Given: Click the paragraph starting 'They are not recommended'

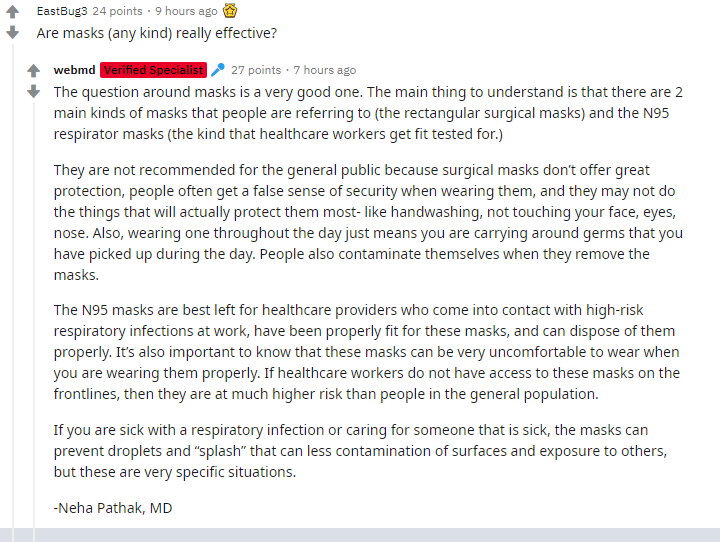Looking at the screenshot, I should [x=368, y=222].
